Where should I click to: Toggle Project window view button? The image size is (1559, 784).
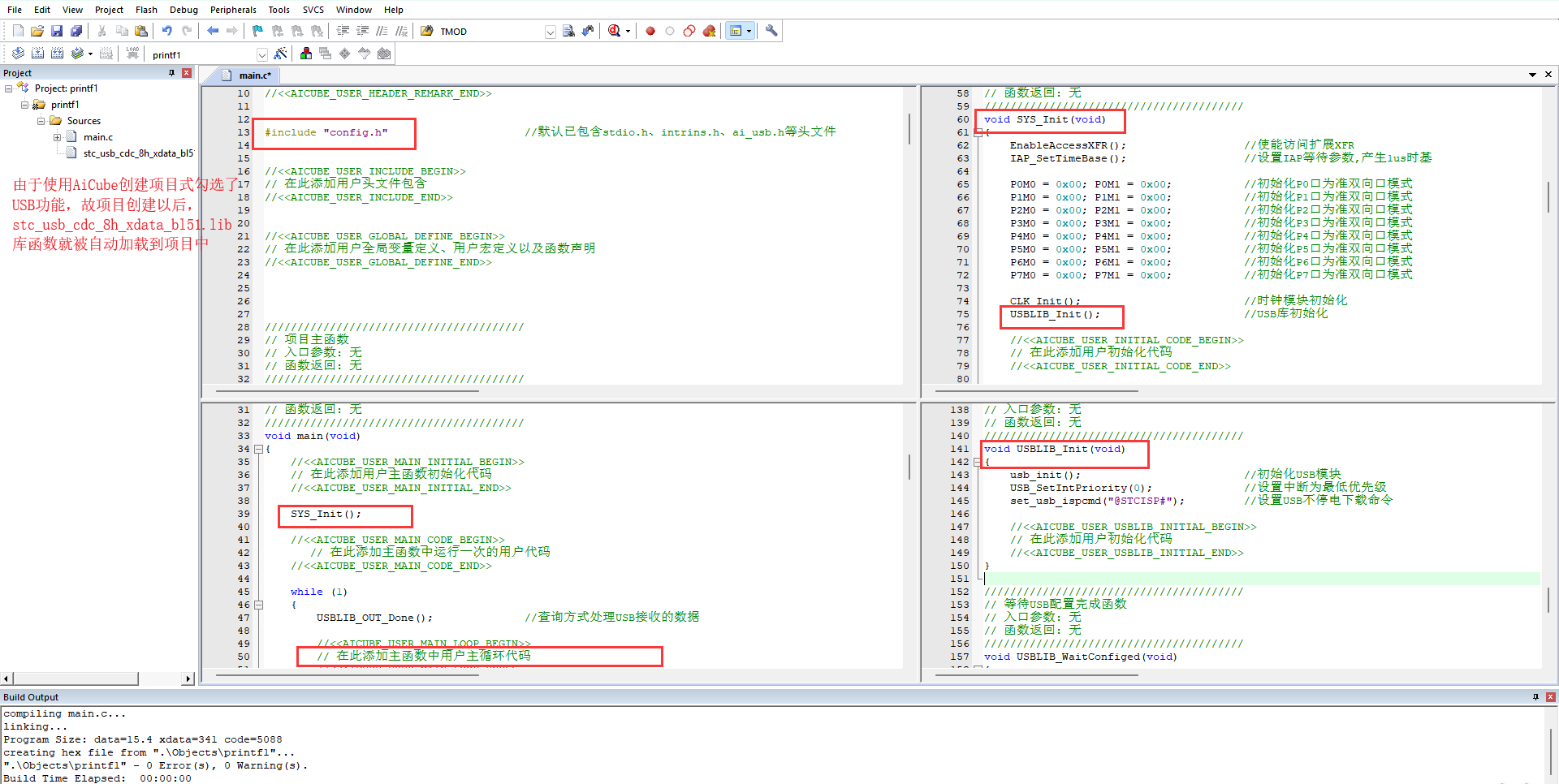pos(736,31)
